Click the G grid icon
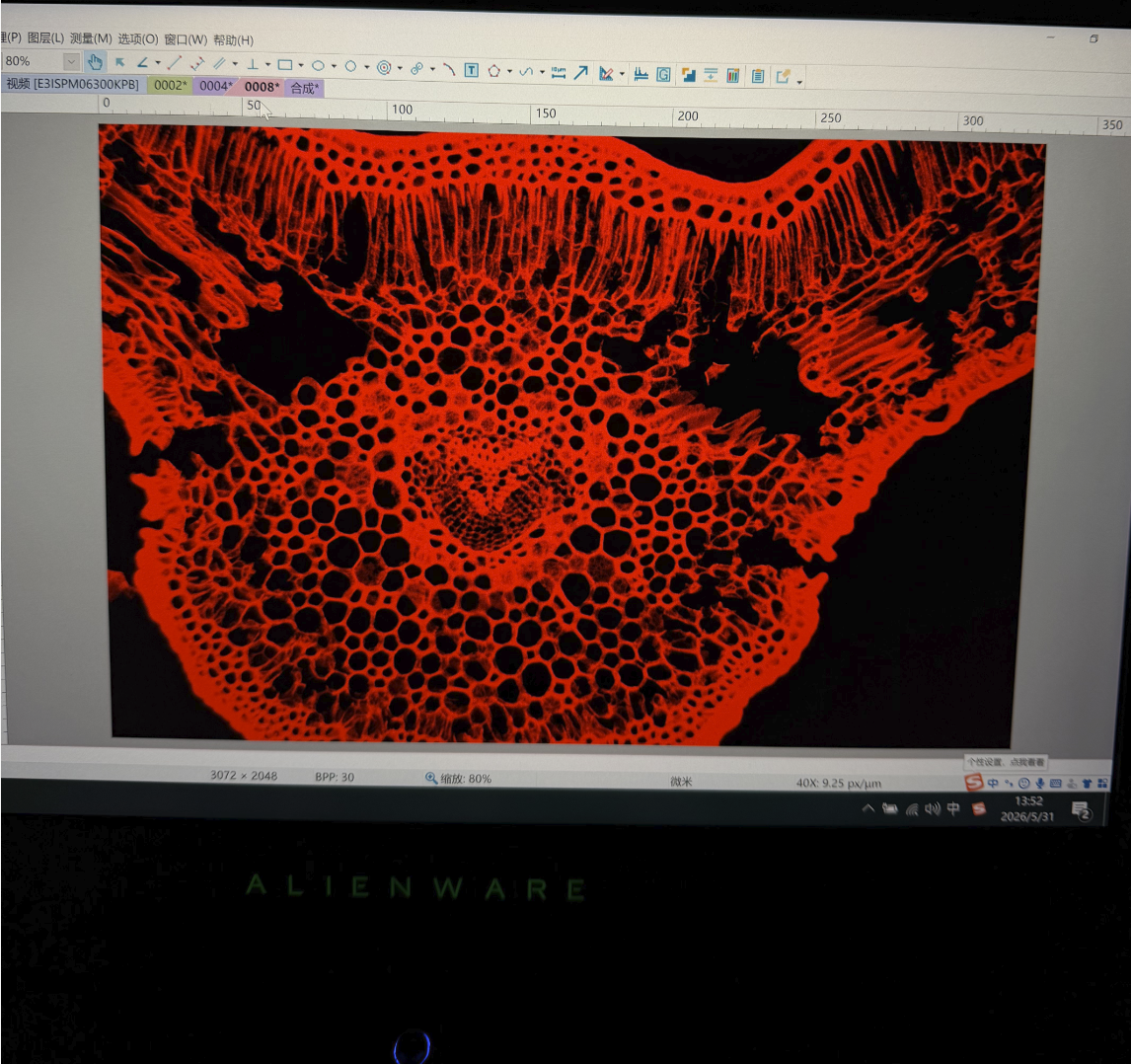Viewport: 1131px width, 1064px height. [663, 74]
